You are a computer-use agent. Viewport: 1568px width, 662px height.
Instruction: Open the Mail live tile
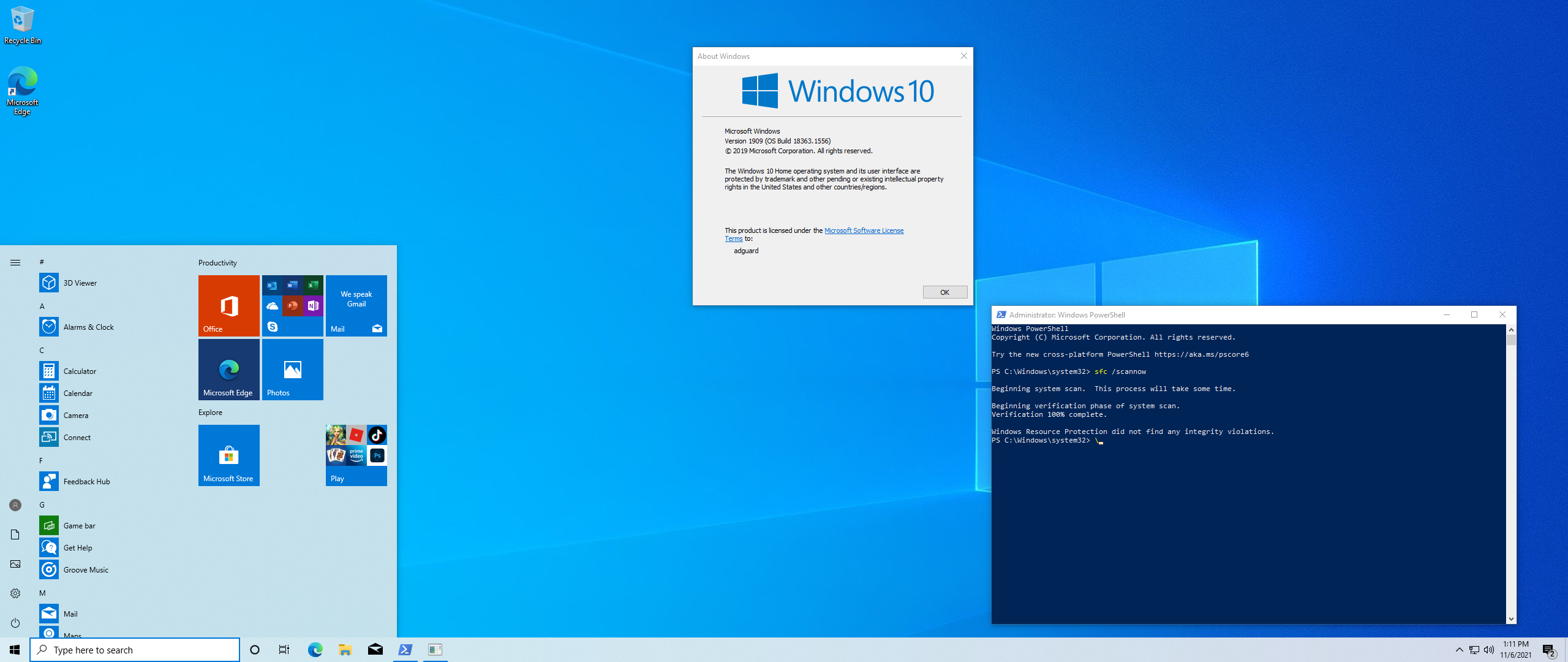pos(356,306)
